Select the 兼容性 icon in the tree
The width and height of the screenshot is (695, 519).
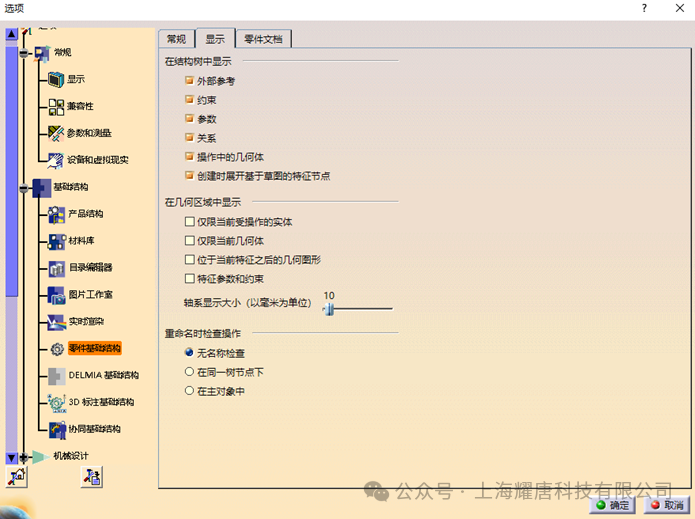click(56, 106)
